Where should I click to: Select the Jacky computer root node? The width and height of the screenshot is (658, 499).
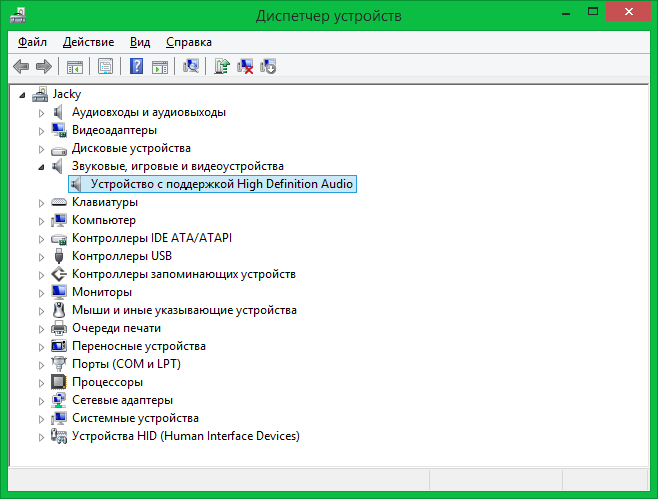pyautogui.click(x=66, y=94)
